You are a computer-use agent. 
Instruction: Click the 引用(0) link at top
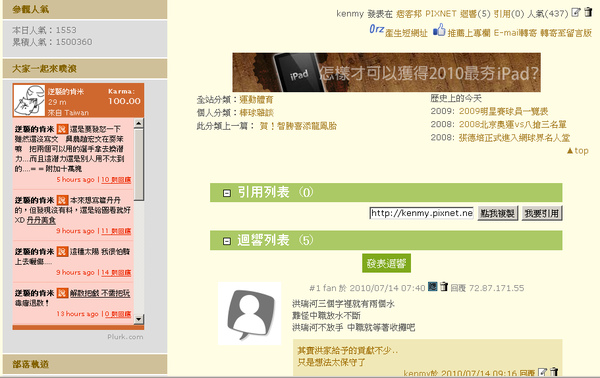(509, 14)
